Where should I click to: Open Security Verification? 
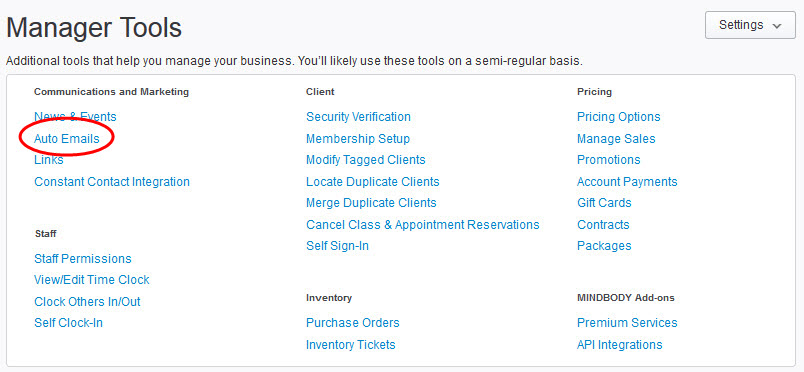click(358, 116)
